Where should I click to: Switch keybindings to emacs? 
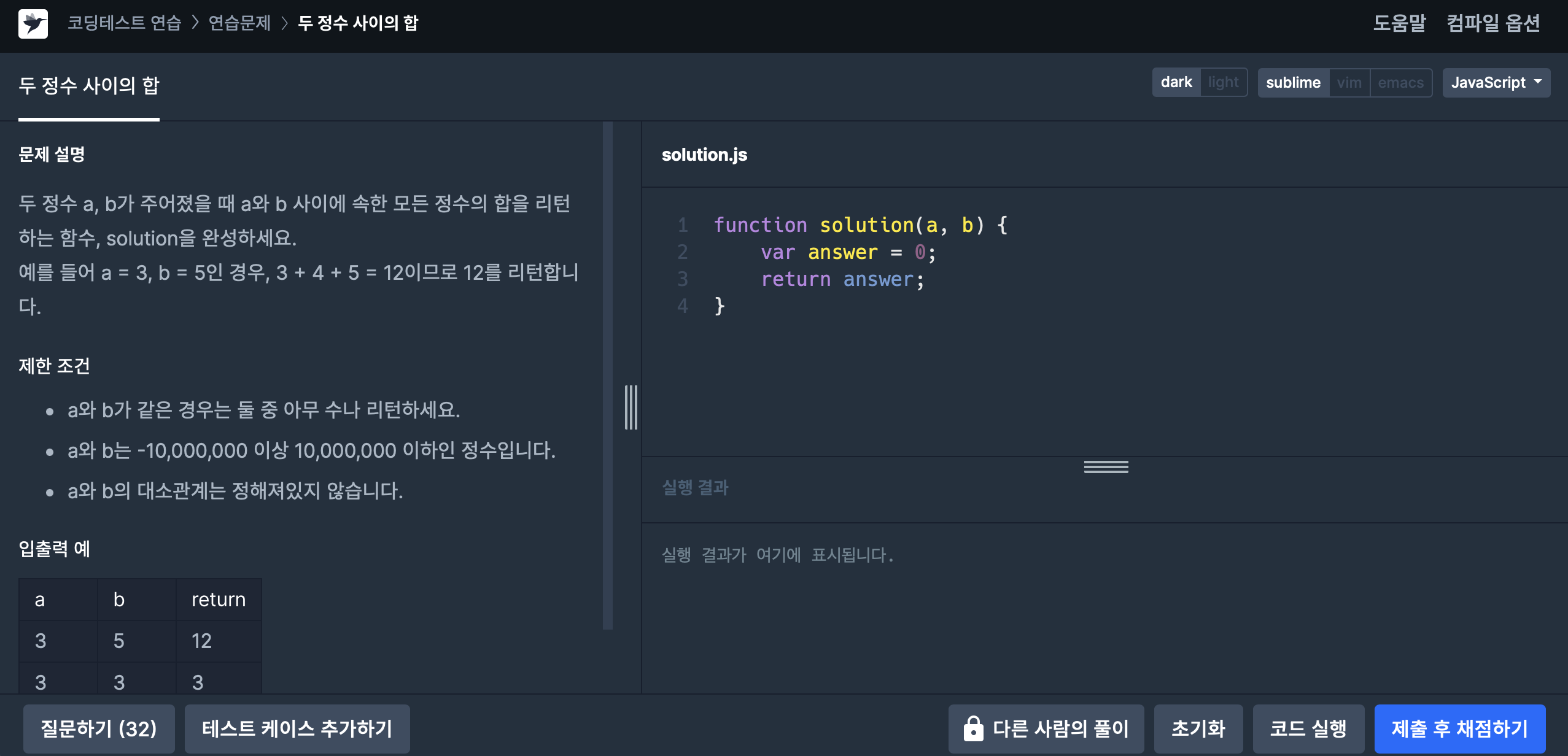(1400, 83)
